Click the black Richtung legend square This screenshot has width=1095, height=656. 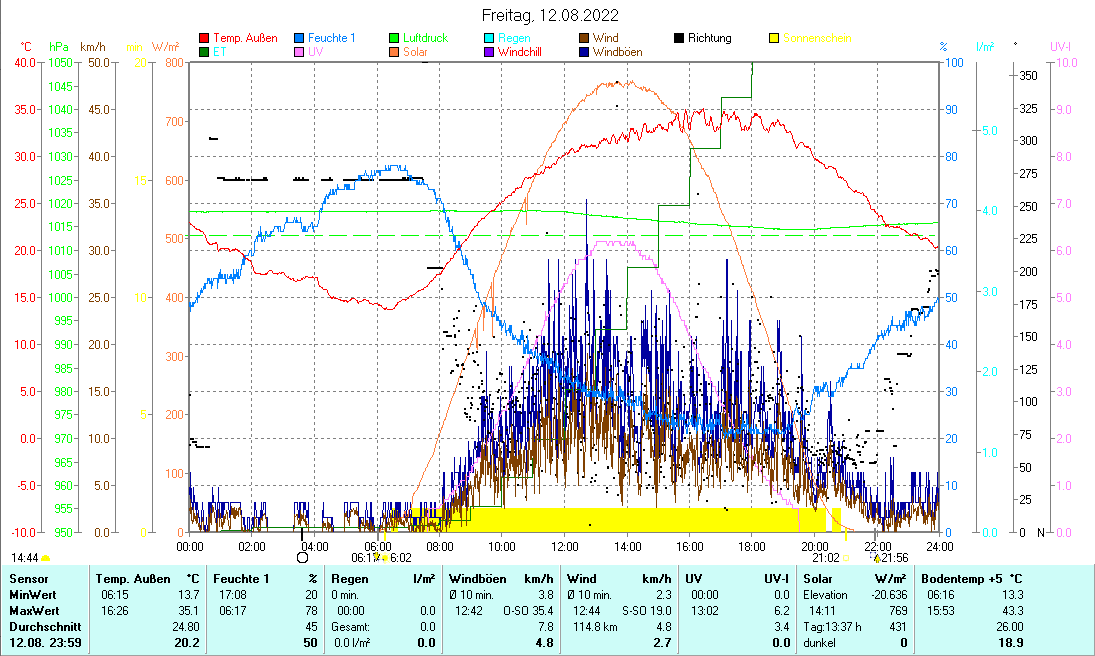click(679, 38)
